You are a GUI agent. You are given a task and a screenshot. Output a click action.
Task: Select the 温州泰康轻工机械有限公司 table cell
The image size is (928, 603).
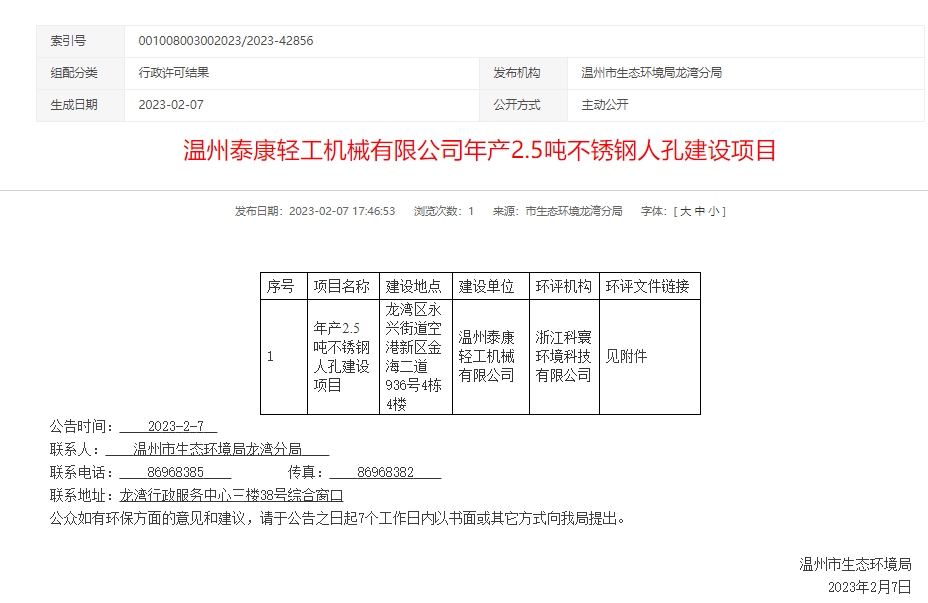pyautogui.click(x=487, y=357)
